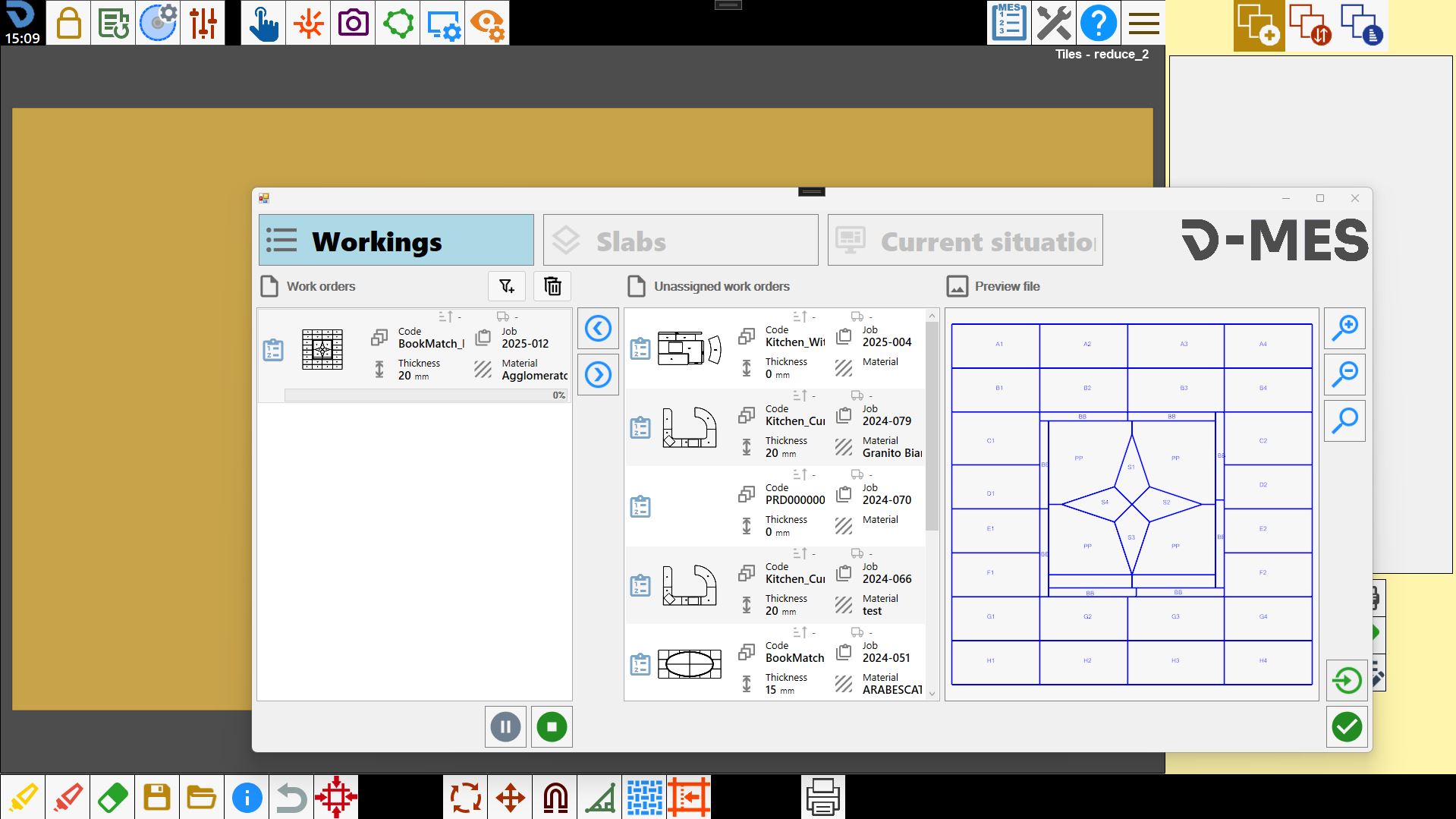
Task: Select the PRD000000 work order row
Action: coord(775,506)
